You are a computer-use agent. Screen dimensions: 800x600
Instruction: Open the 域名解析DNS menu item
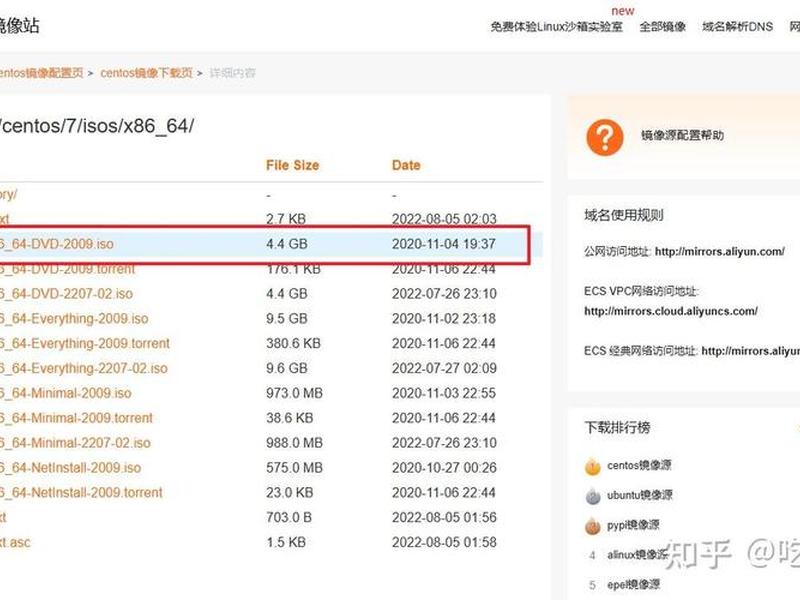point(737,27)
